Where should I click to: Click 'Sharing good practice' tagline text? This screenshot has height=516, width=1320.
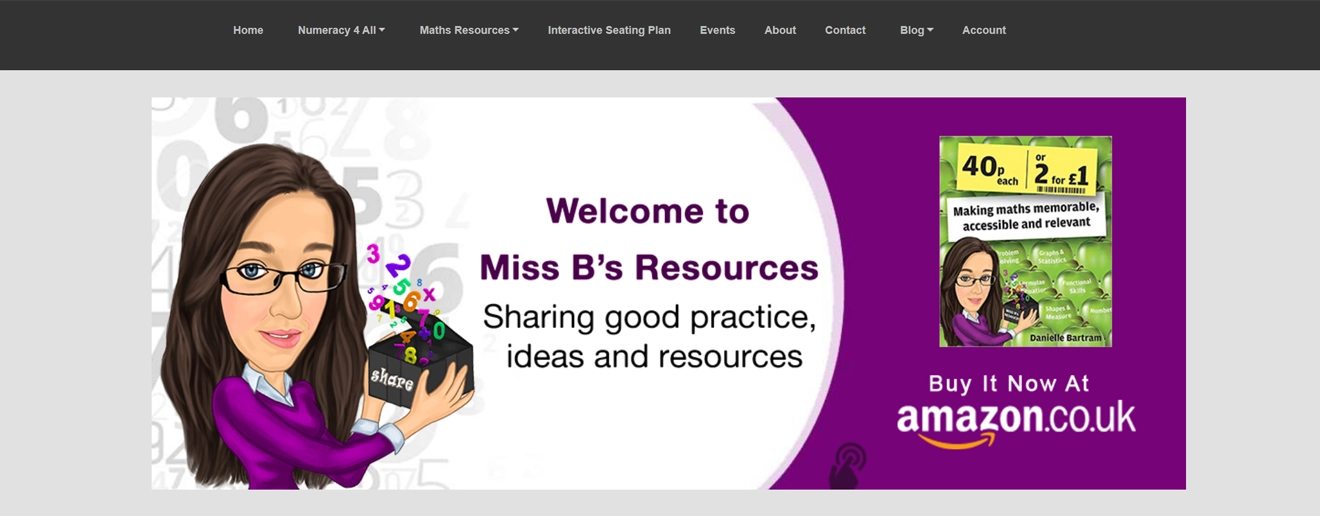pos(649,317)
